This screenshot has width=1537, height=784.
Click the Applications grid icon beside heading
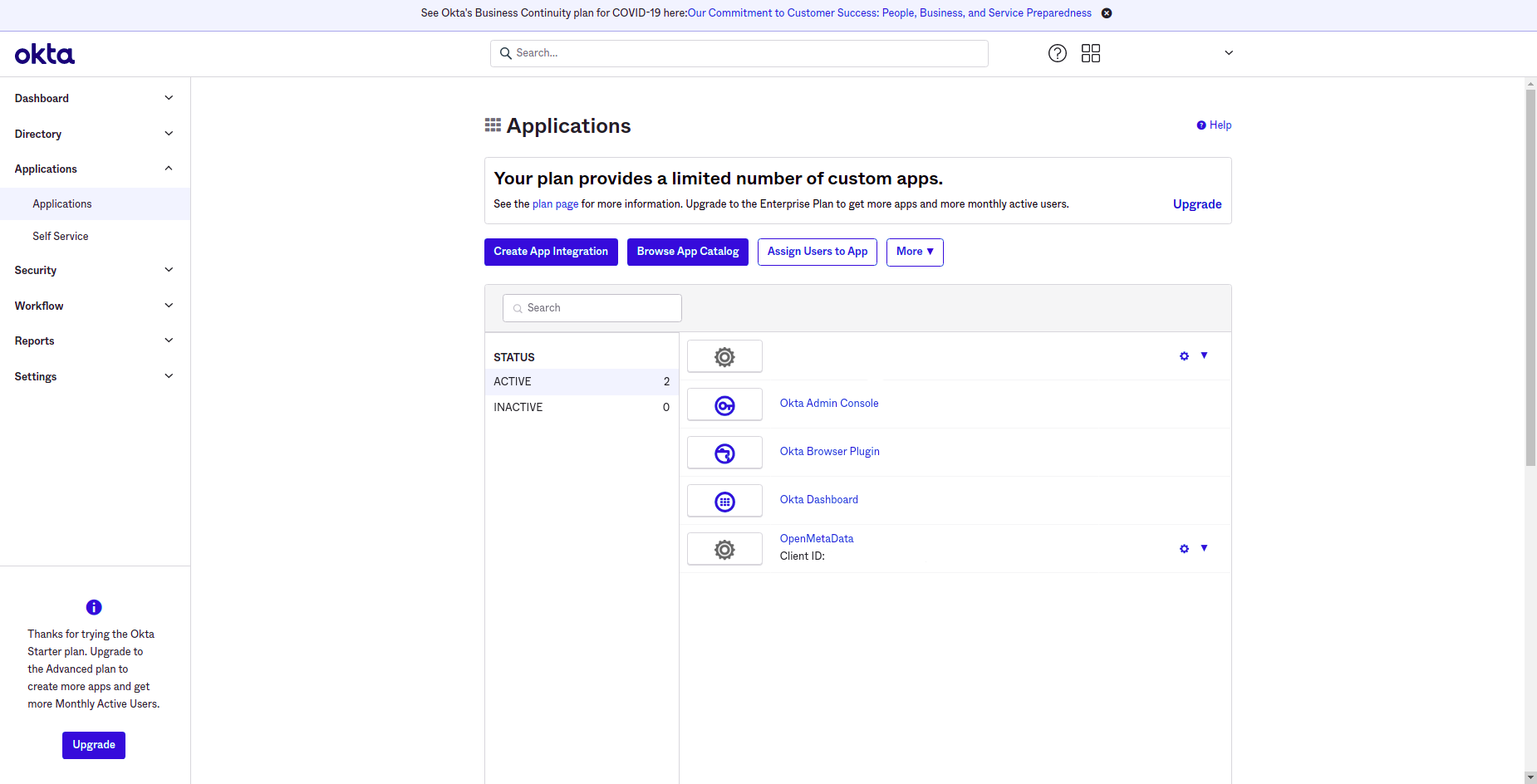pyautogui.click(x=493, y=125)
